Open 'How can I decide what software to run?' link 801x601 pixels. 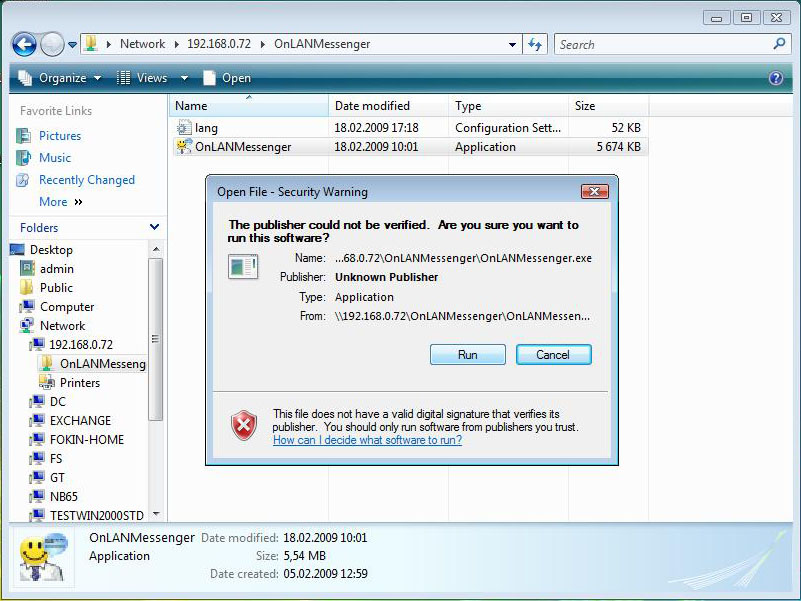(367, 440)
